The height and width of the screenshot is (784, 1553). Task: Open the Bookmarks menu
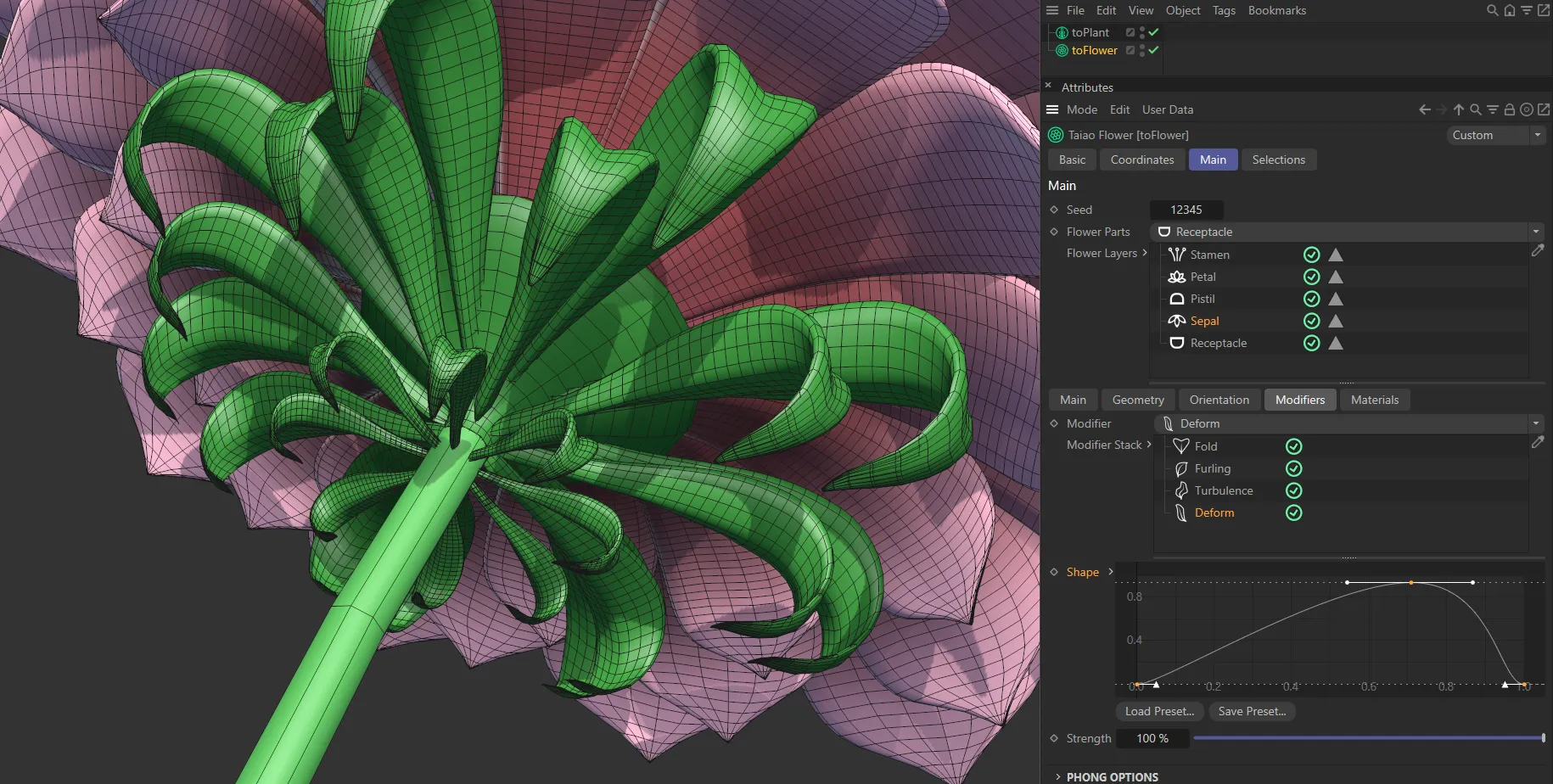click(x=1276, y=10)
